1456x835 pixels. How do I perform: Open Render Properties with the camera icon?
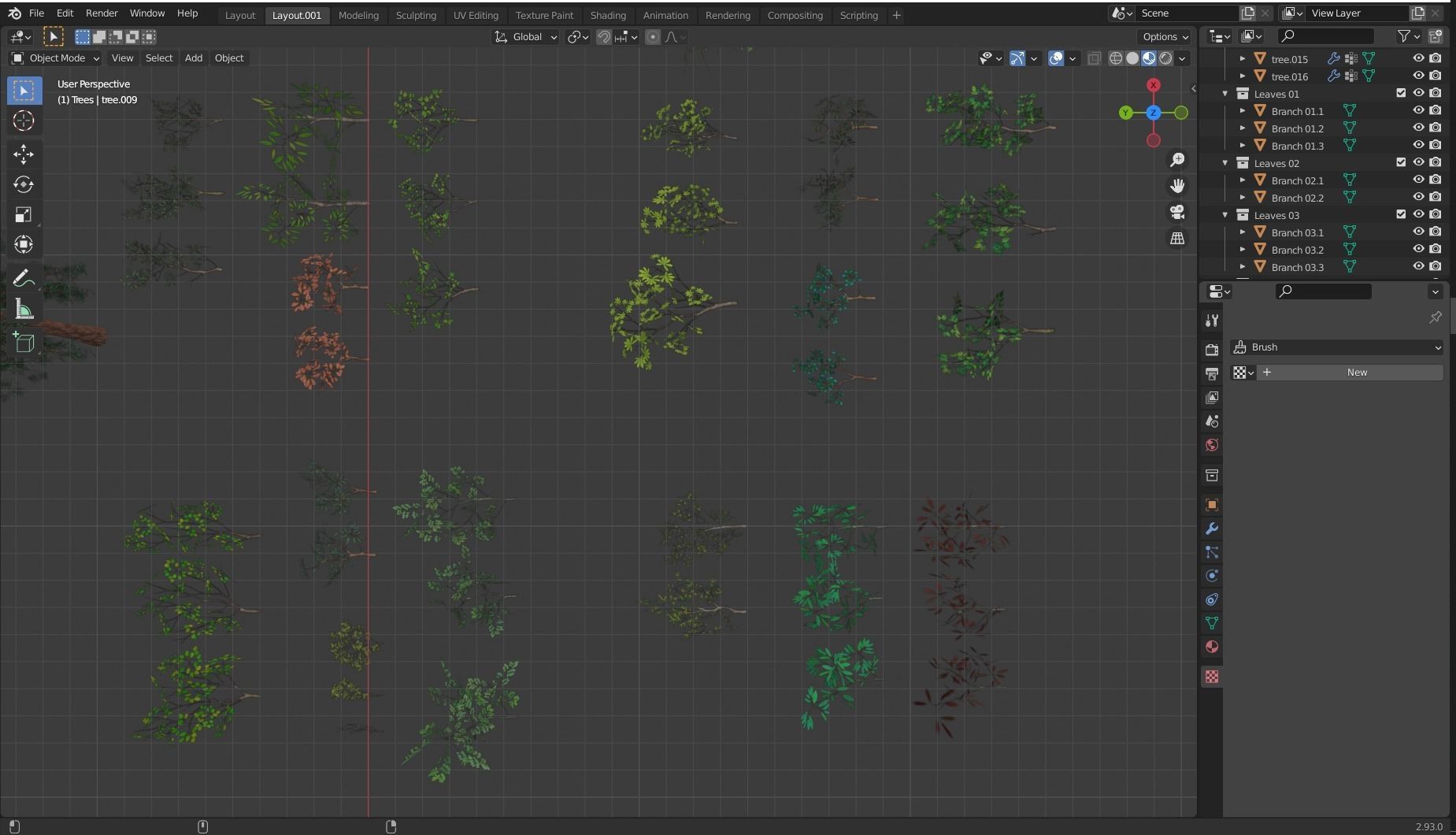(1212, 349)
